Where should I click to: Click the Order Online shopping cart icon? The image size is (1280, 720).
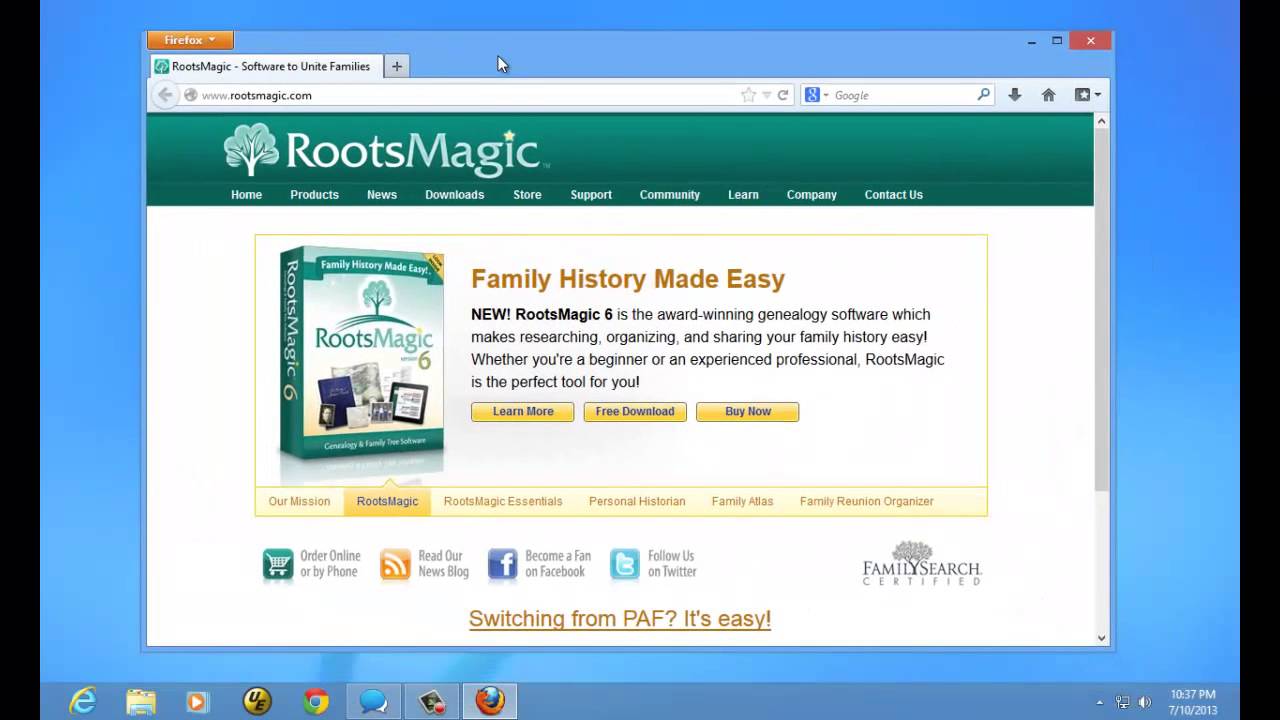tap(277, 565)
